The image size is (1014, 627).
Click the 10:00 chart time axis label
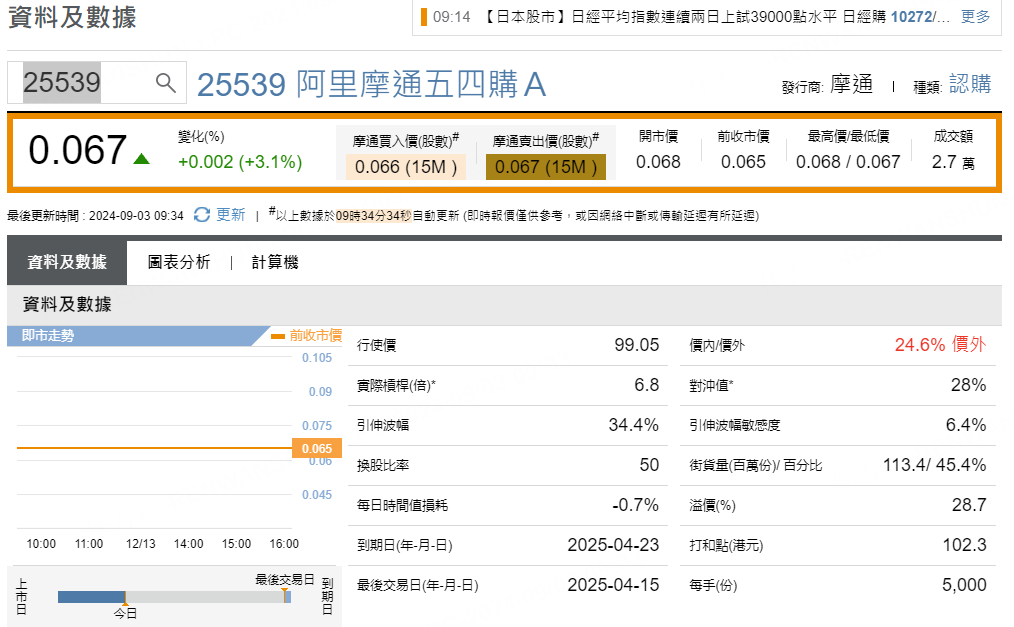(41, 544)
